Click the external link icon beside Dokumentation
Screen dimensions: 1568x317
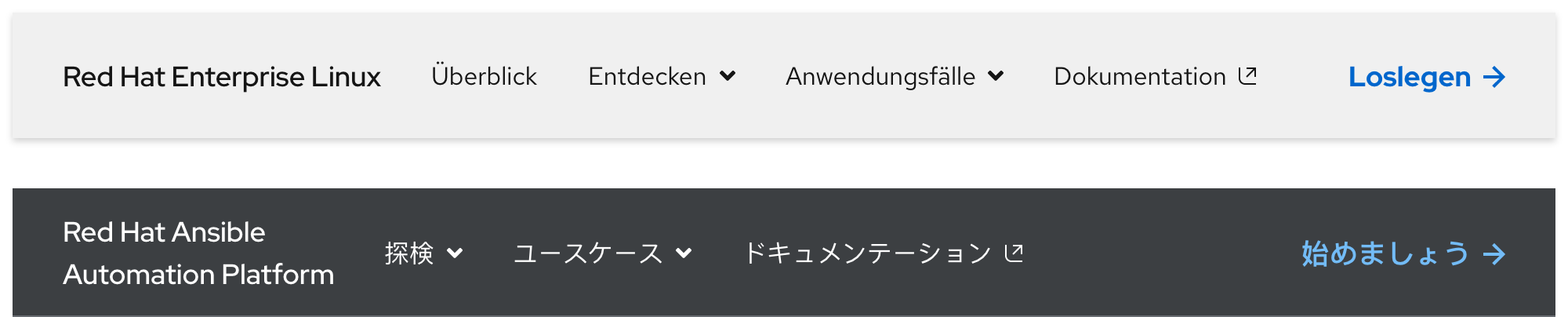pyautogui.click(x=1247, y=75)
